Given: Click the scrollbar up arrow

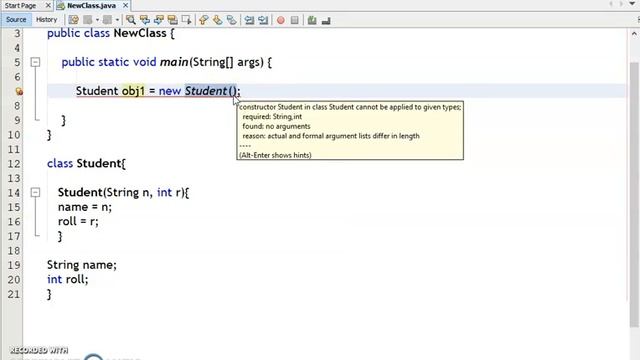Looking at the screenshot, I should coord(633,34).
